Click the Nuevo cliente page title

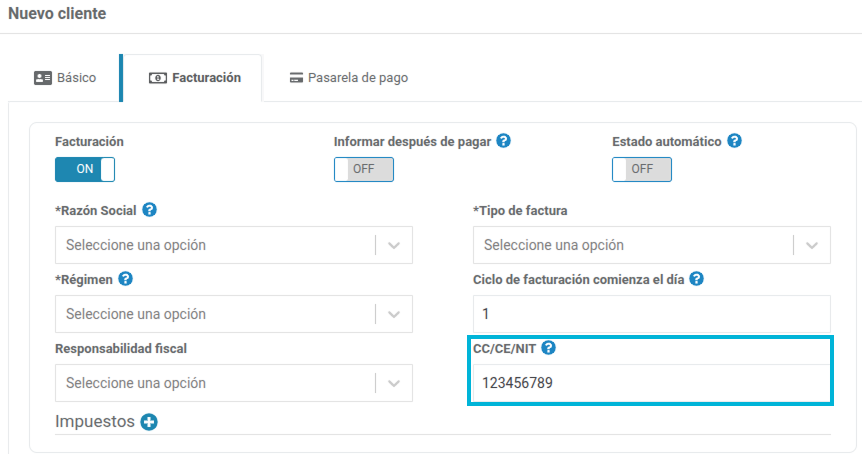(57, 13)
